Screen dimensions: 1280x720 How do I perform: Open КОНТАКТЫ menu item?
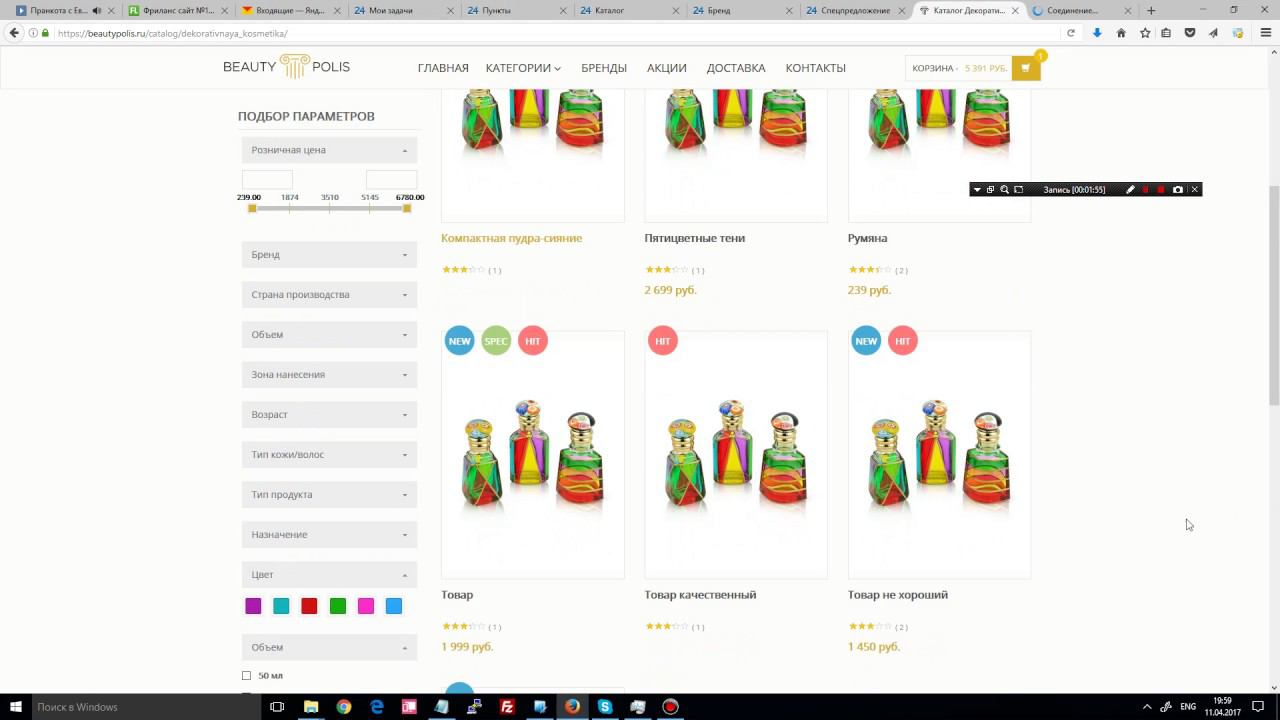tap(816, 68)
